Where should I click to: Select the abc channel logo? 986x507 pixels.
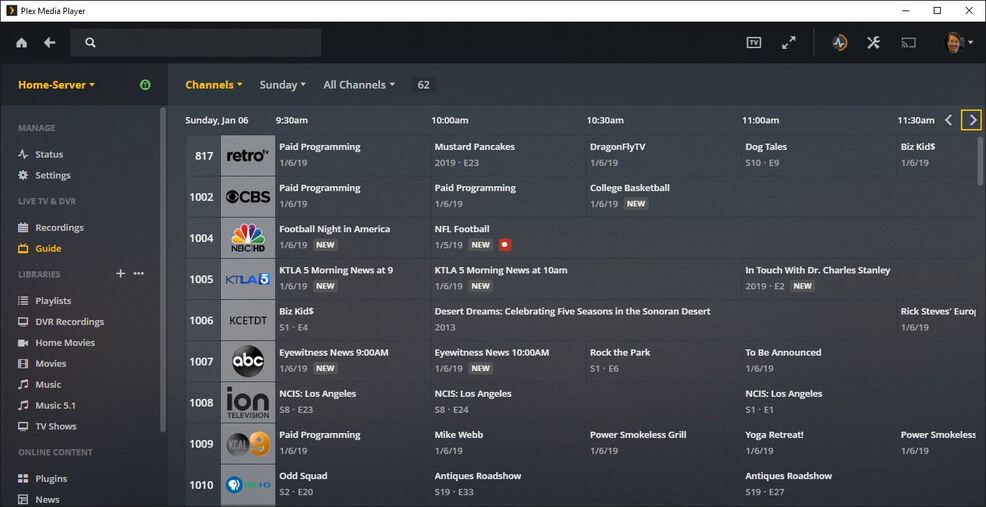click(x=248, y=361)
